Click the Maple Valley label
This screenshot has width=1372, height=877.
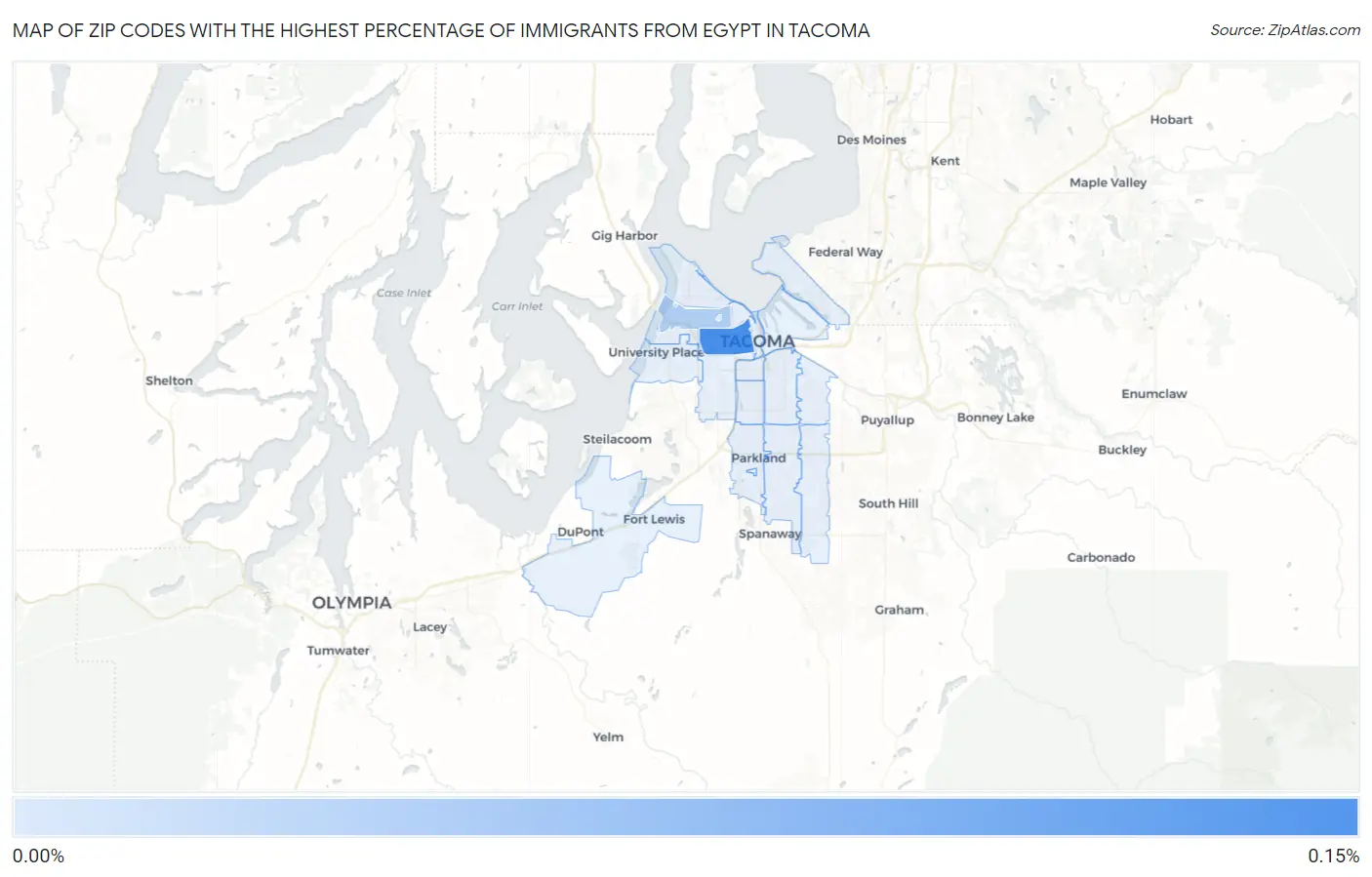coord(1108,182)
